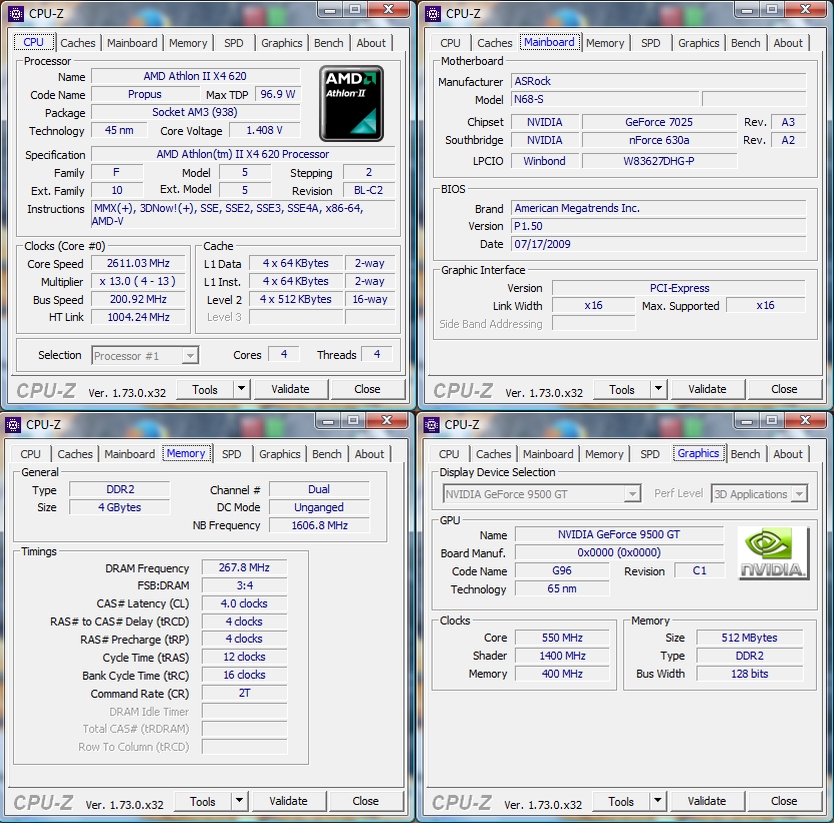The image size is (834, 823).
Task: Click the CPU-Z title icon in Mainboard window
Action: [x=433, y=14]
